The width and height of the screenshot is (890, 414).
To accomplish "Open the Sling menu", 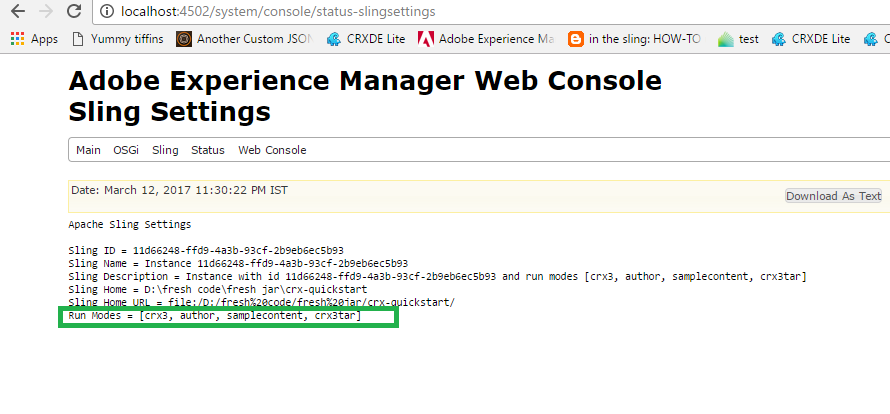I will [165, 150].
